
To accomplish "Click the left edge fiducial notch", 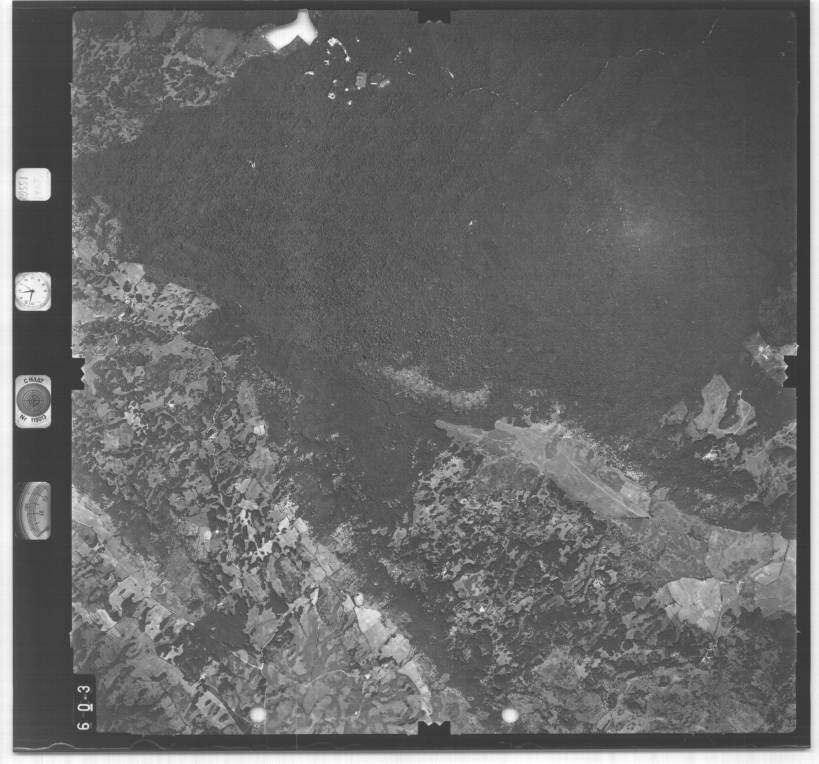I will tap(78, 372).
